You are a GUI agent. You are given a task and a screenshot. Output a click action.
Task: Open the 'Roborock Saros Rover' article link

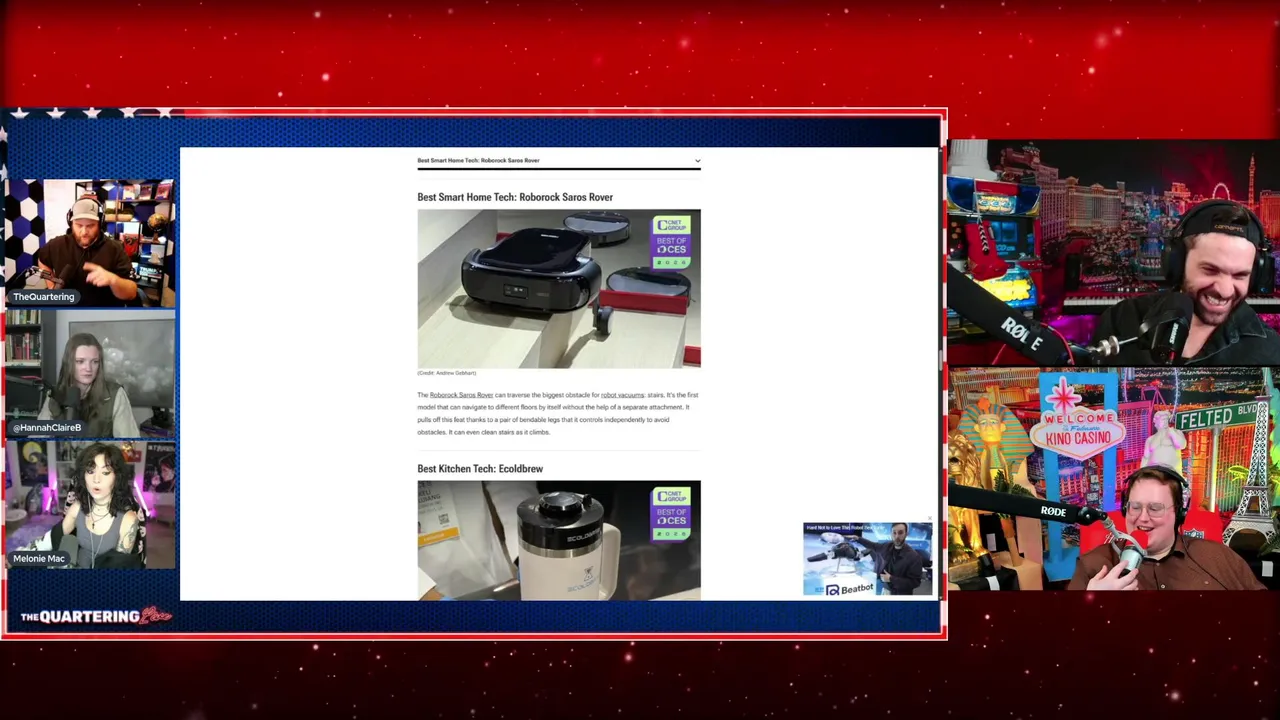tap(461, 395)
